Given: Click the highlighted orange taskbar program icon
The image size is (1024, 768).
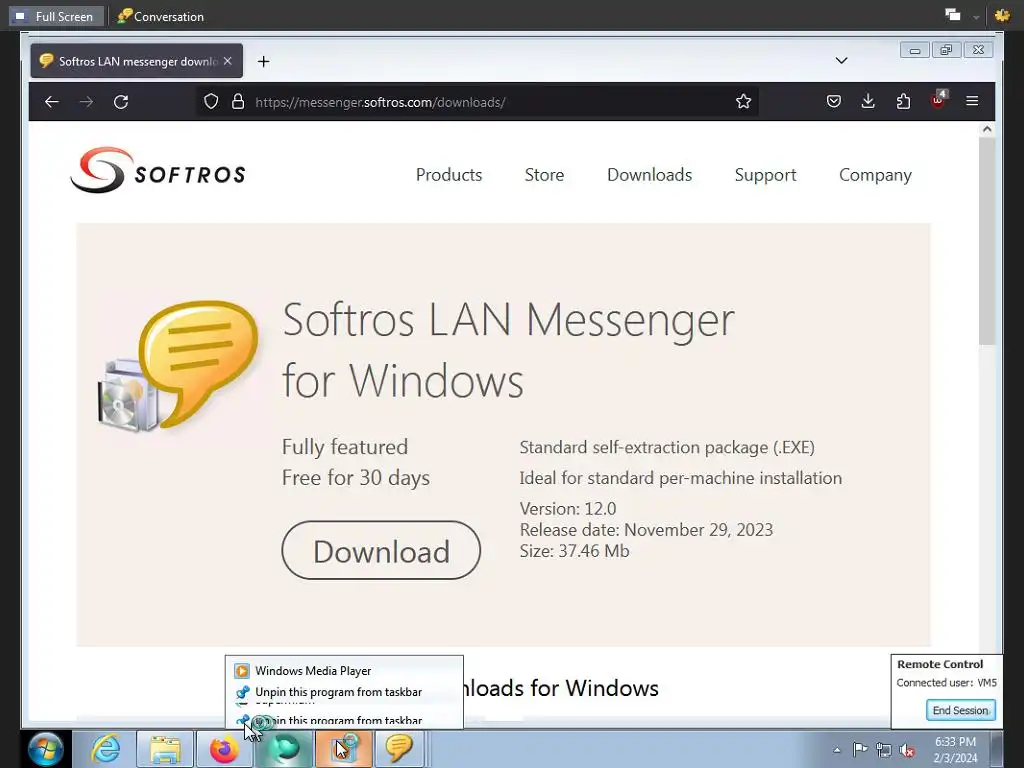Looking at the screenshot, I should (x=344, y=749).
